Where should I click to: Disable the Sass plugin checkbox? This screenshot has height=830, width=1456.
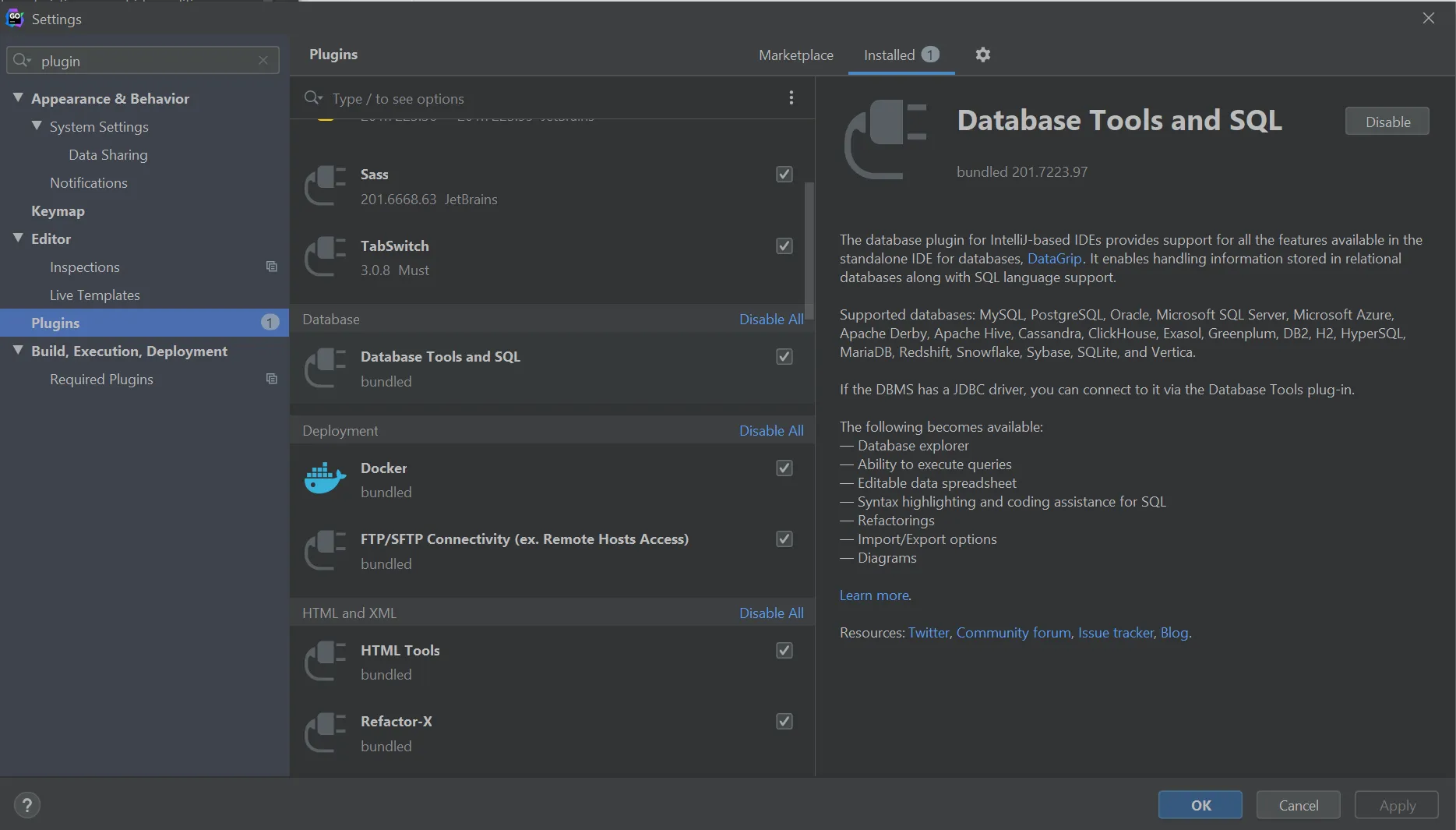click(784, 175)
